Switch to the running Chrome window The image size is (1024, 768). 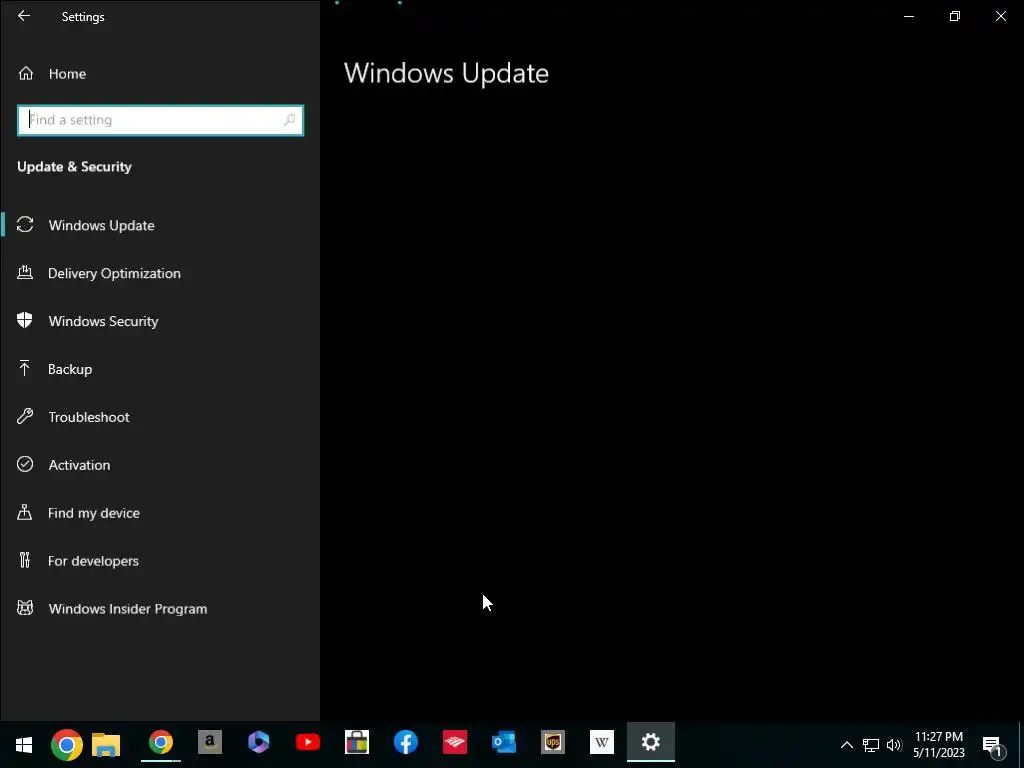(161, 743)
